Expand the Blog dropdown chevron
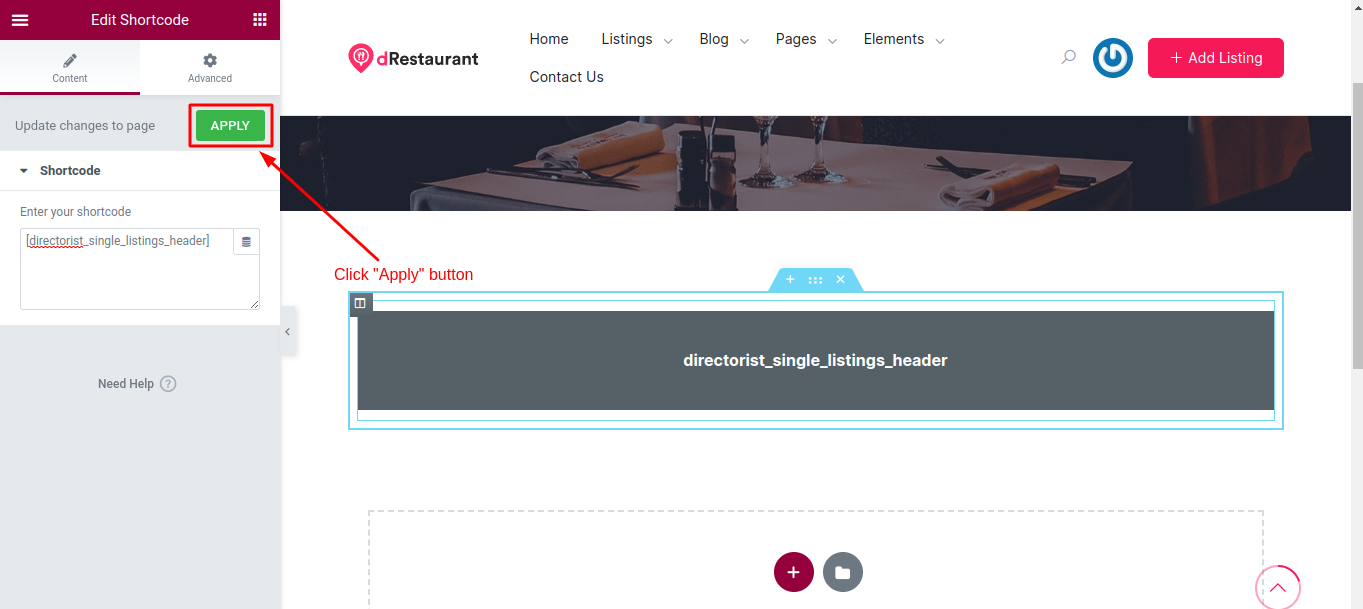1363x609 pixels. tap(744, 41)
